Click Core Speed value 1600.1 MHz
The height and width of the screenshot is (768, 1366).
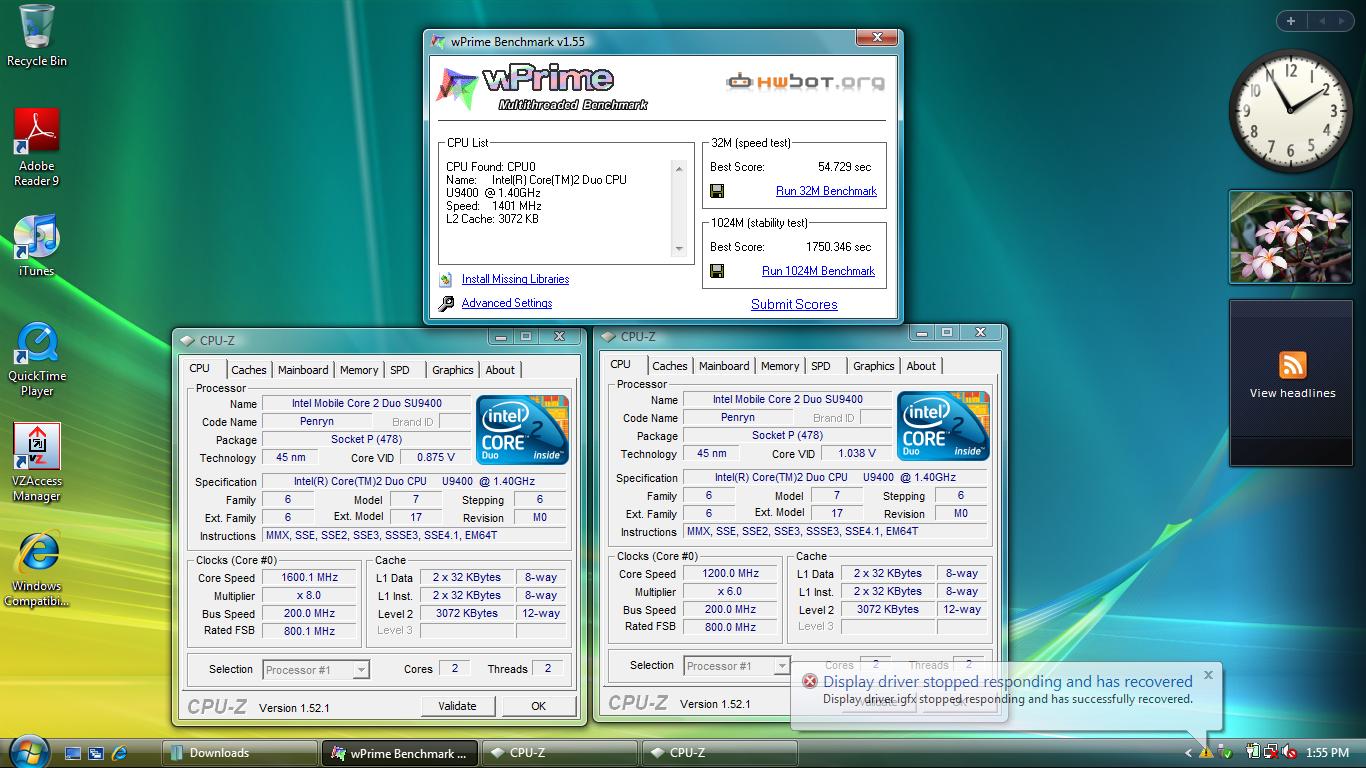click(x=310, y=578)
